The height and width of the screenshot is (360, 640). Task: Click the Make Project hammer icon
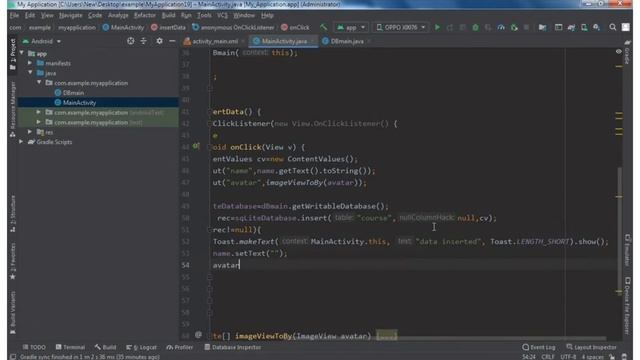pos(323,27)
